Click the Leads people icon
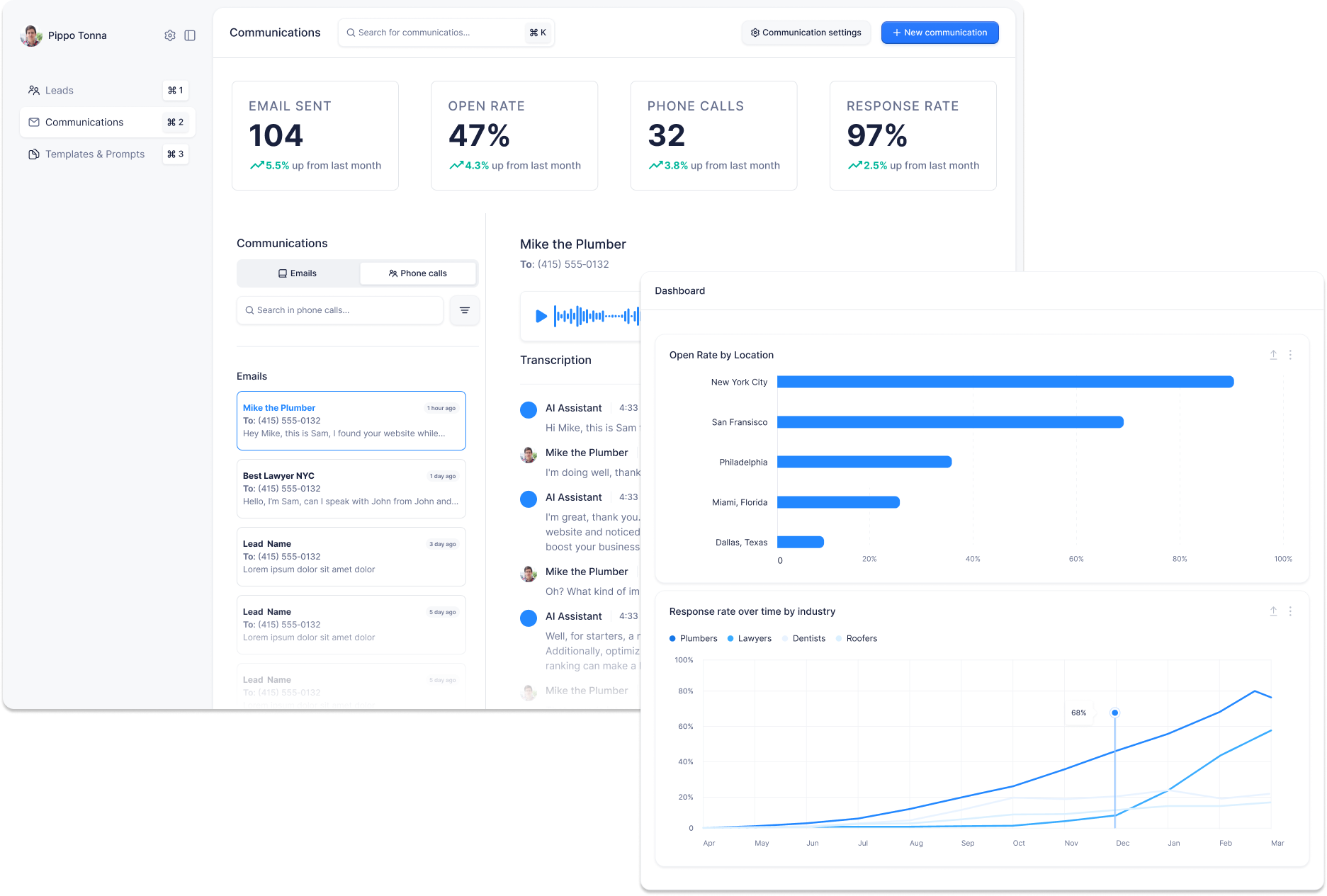 click(x=34, y=91)
